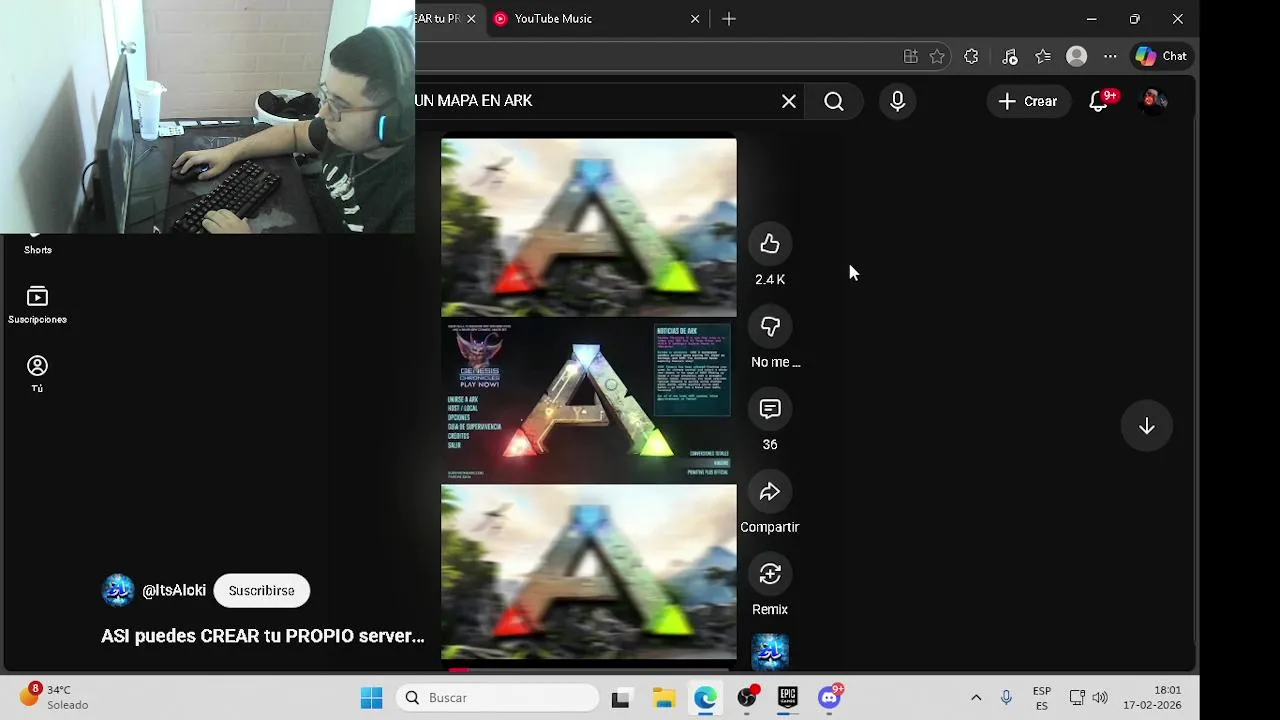Viewport: 1280px width, 720px height.
Task: Subscribe to @ItsAloki with Suscribirse
Action: 261,591
